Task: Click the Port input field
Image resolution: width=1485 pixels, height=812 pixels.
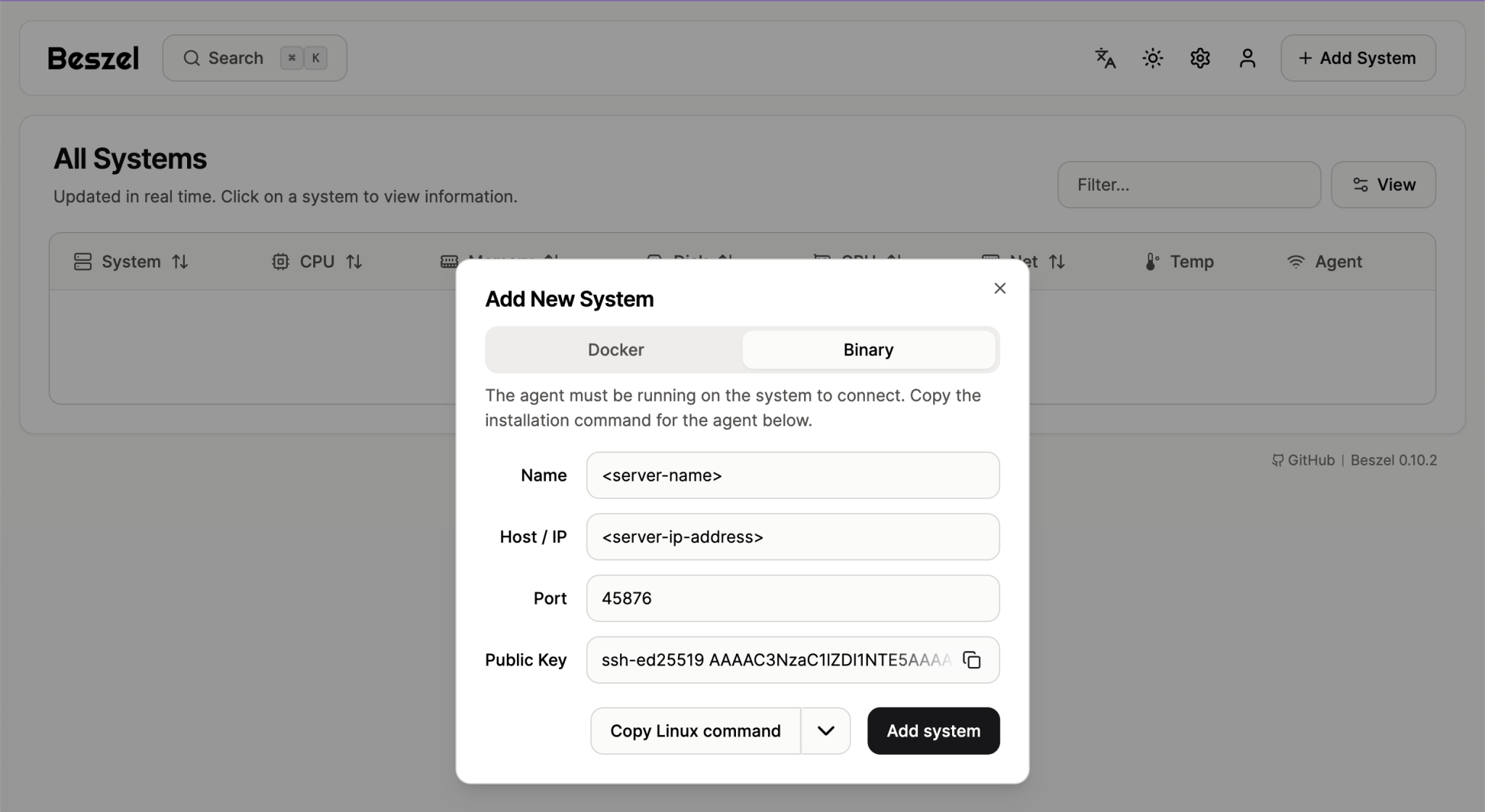Action: [793, 598]
